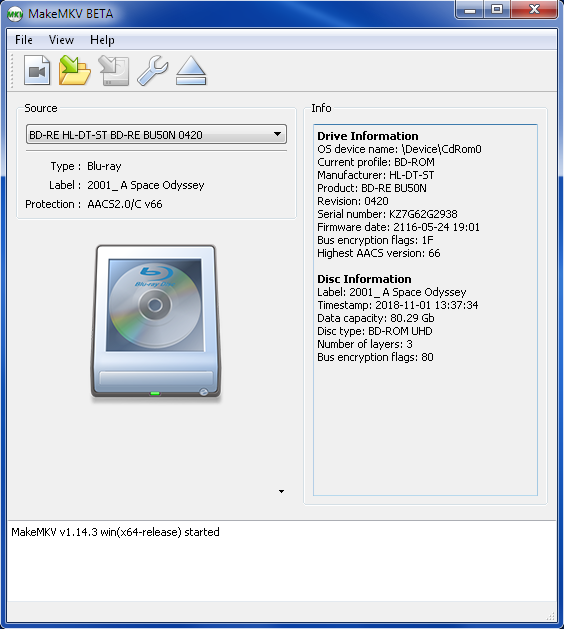Screen dimensions: 564x629
Task: Click the open folder toolbar icon
Action: [x=75, y=71]
